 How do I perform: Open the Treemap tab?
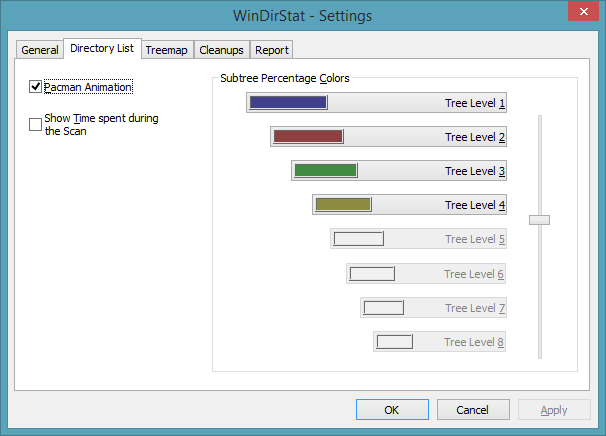[166, 50]
